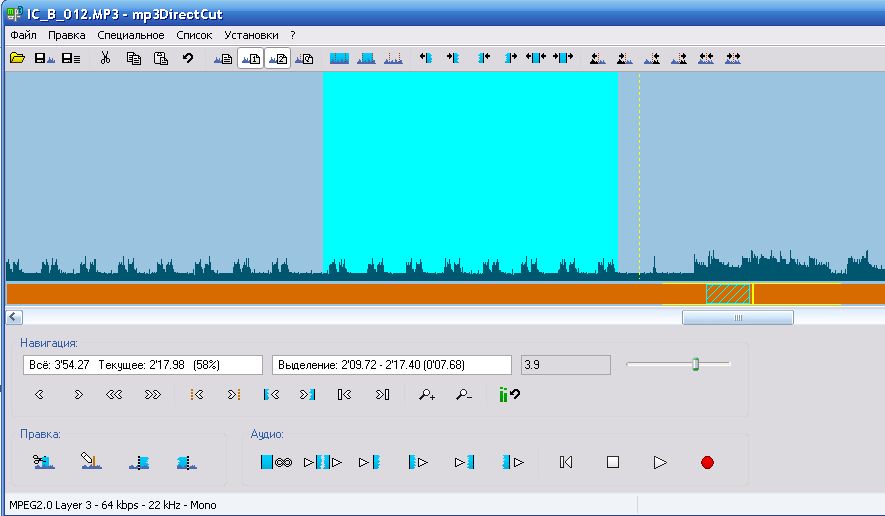Screen dimensions: 885x516
Task: Click the loop playback icon with infinity symbol
Action: coord(274,462)
